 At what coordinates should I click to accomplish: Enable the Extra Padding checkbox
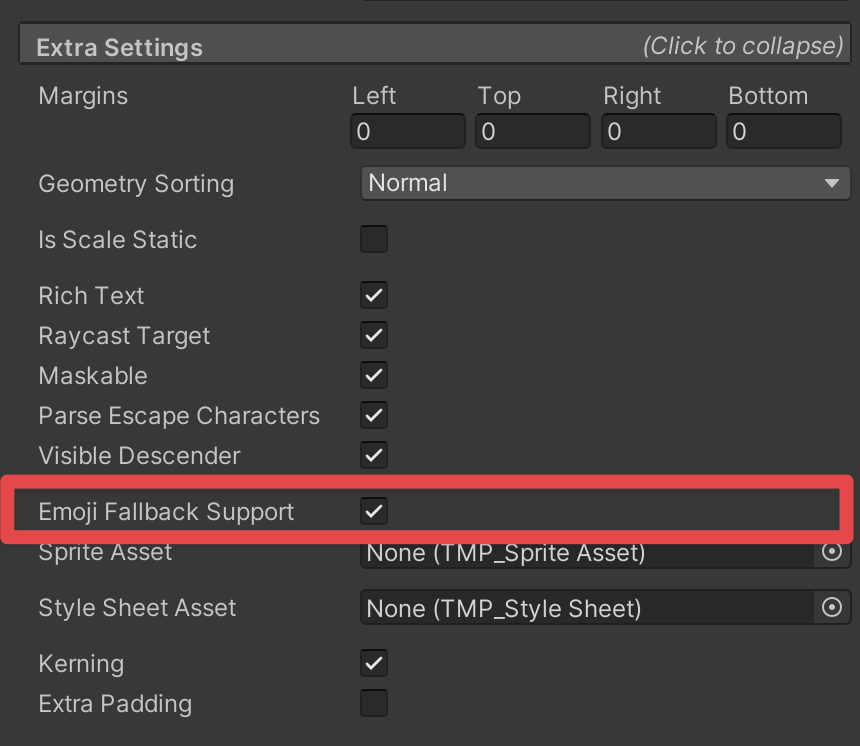[374, 703]
